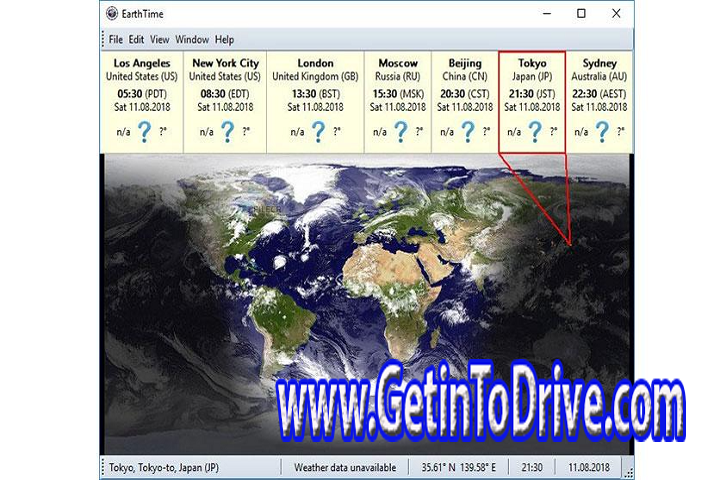Click United Kingdom (GB) country label
Screen dimensions: 720x480
315,76
